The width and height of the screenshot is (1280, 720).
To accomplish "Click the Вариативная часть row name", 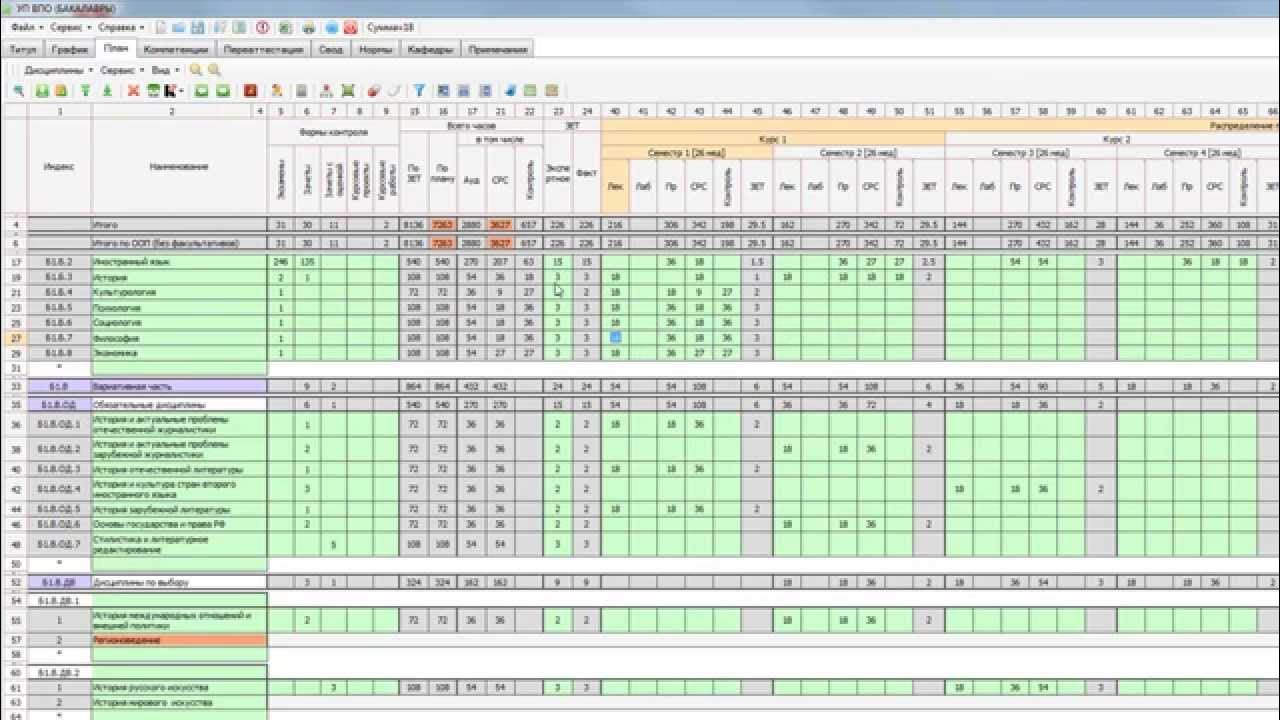I will [179, 386].
